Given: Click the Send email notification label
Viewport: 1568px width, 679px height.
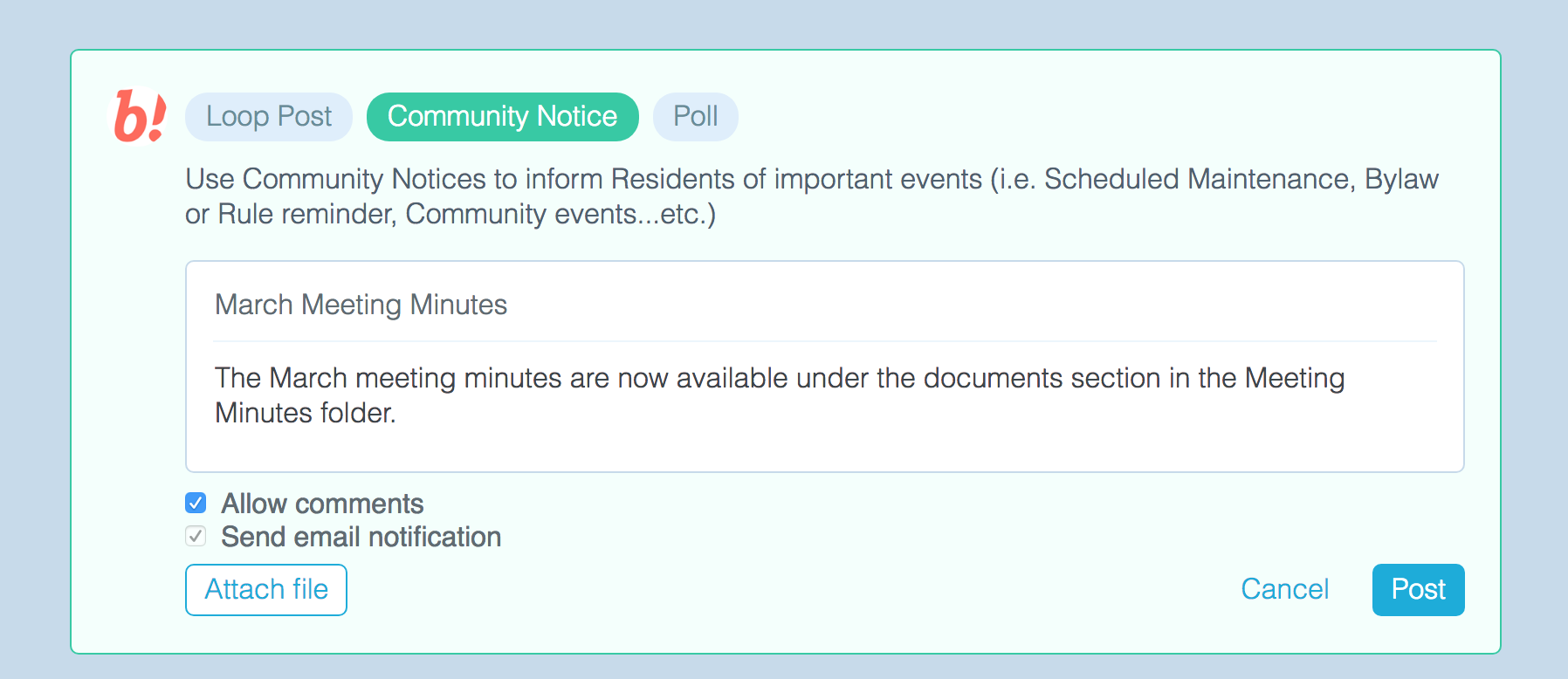Looking at the screenshot, I should [361, 537].
